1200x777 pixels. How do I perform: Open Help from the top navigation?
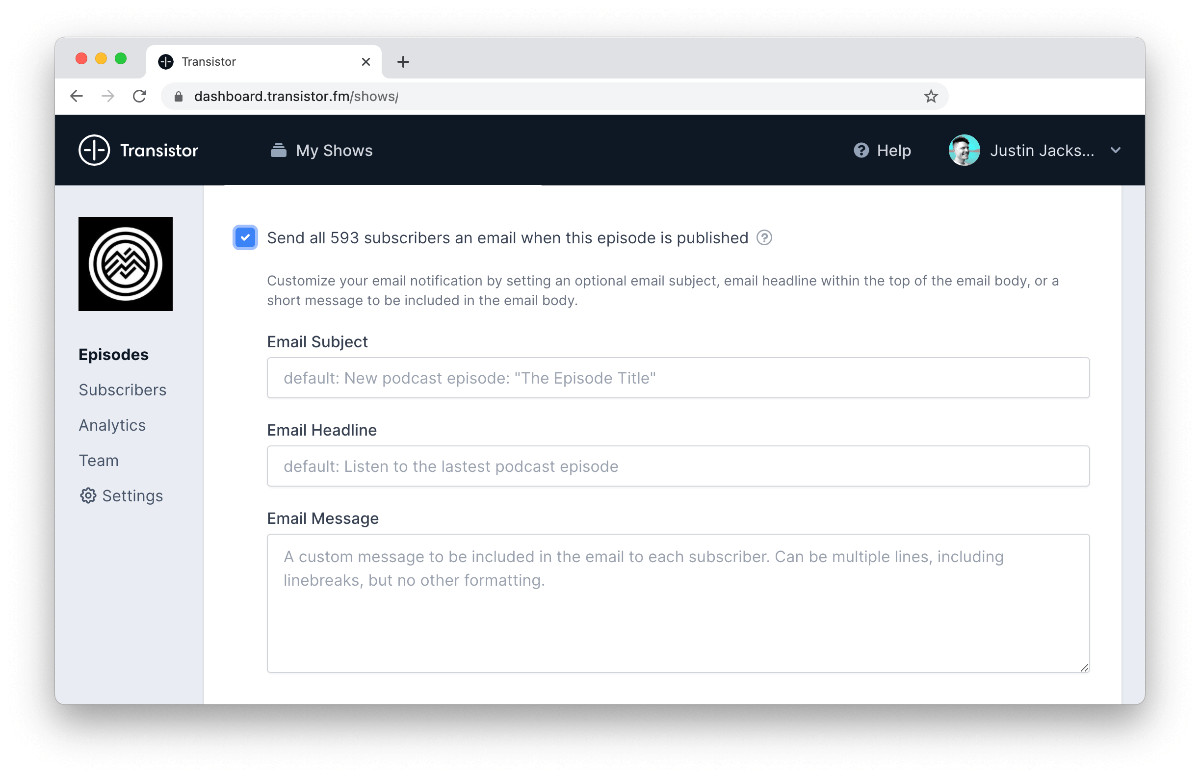click(881, 150)
